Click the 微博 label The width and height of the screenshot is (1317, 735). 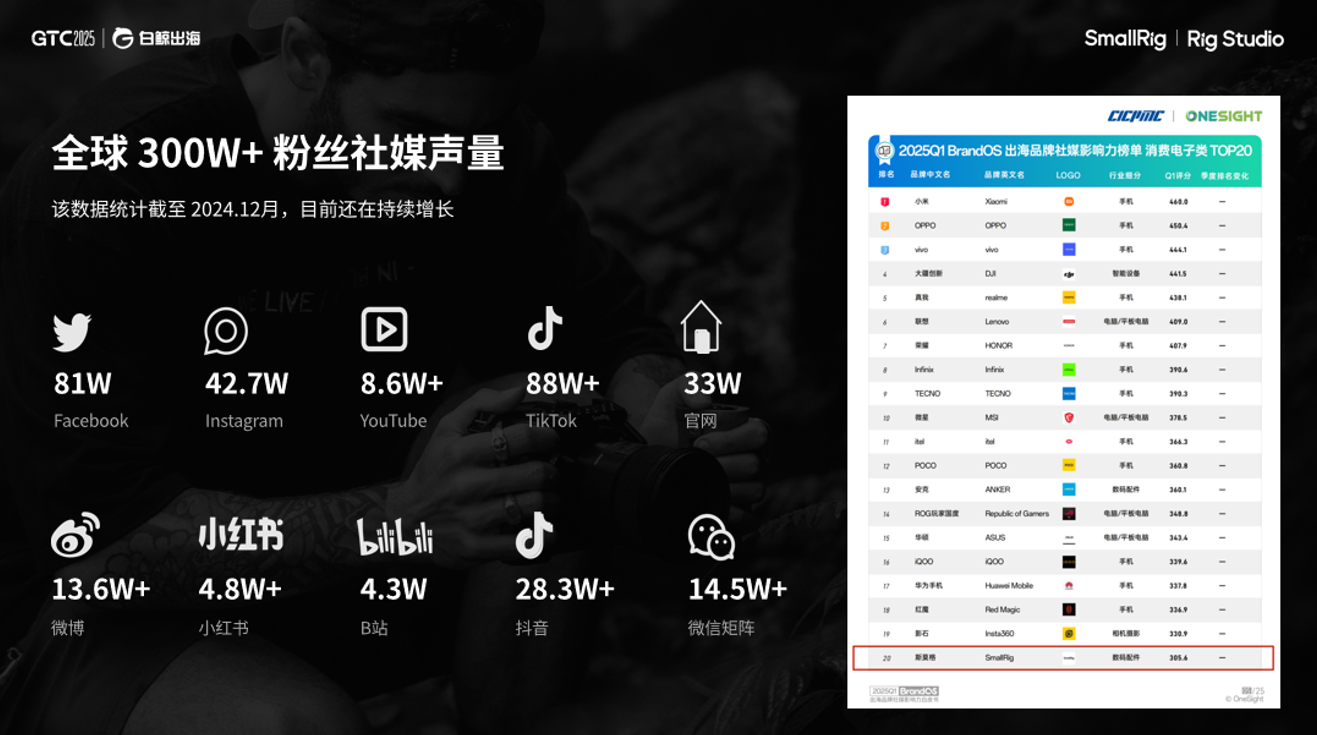click(x=68, y=628)
